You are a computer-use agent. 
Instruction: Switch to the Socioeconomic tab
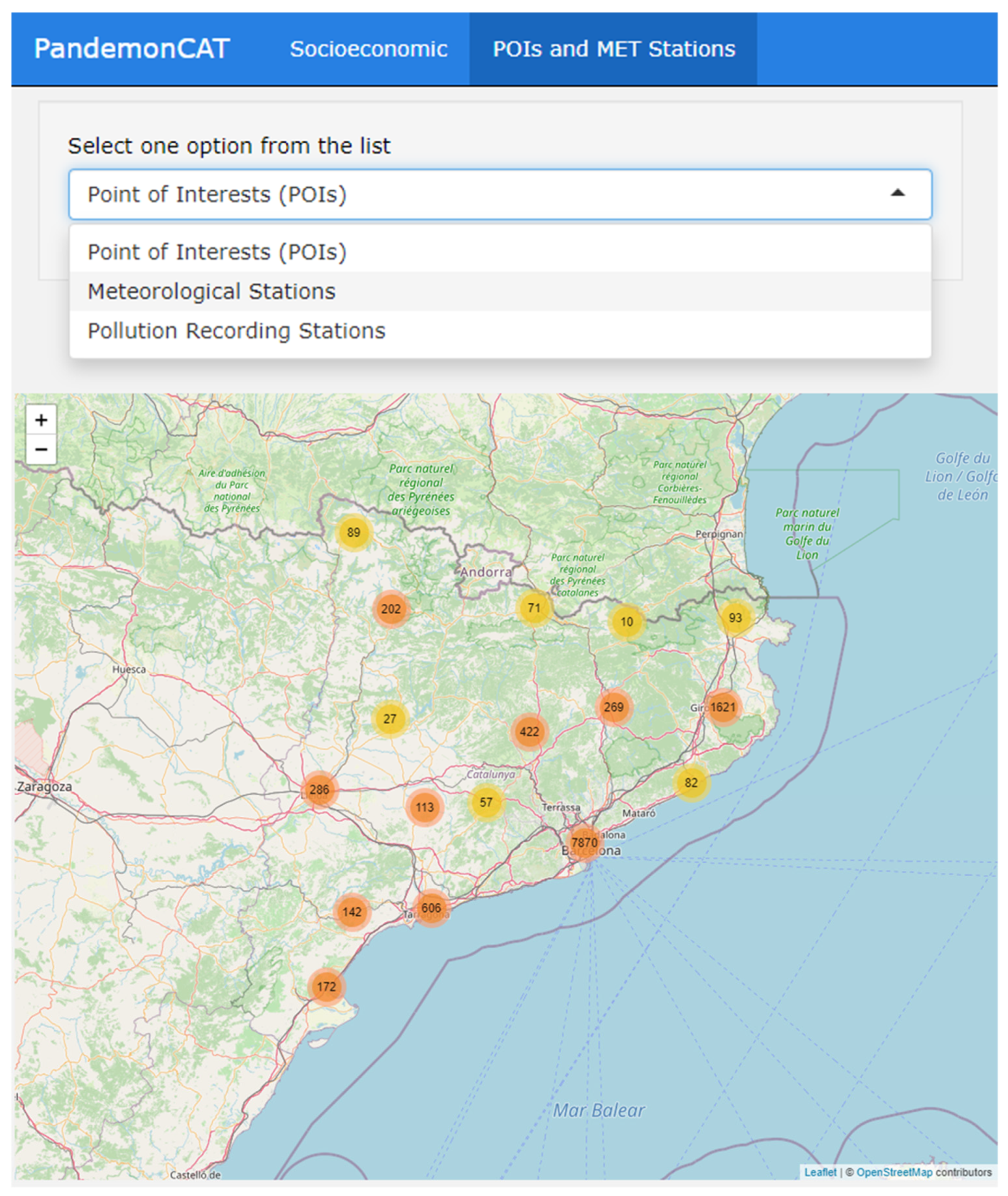click(369, 49)
